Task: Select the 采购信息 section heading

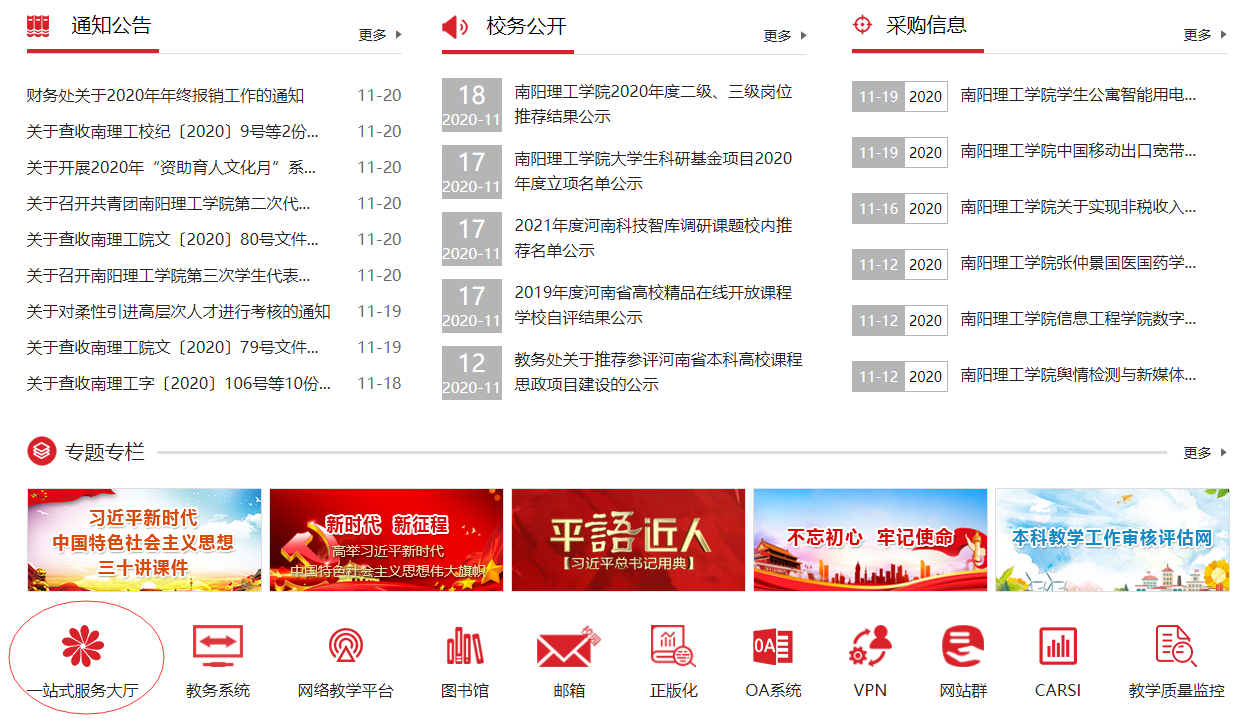Action: pos(926,26)
